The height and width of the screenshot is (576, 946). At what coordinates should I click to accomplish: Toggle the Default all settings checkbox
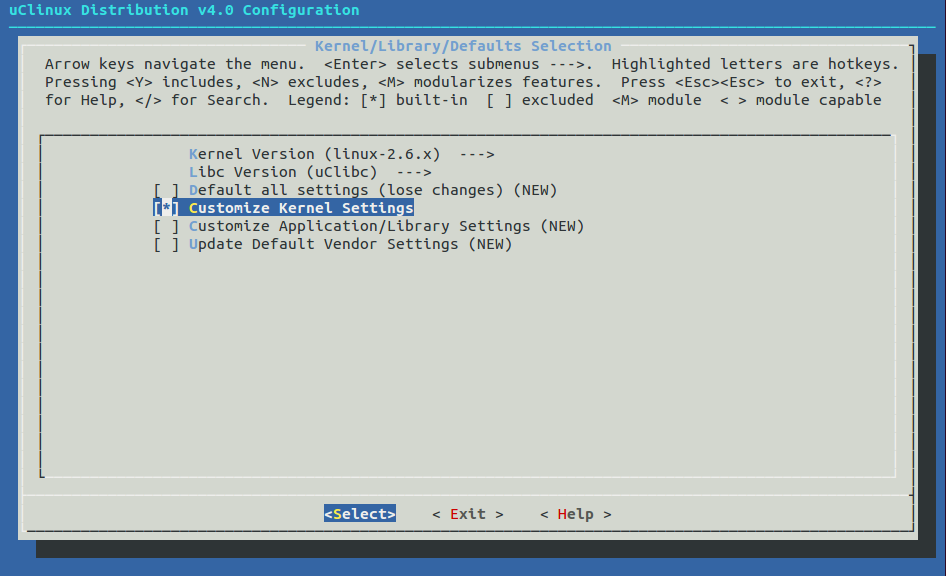coord(166,191)
